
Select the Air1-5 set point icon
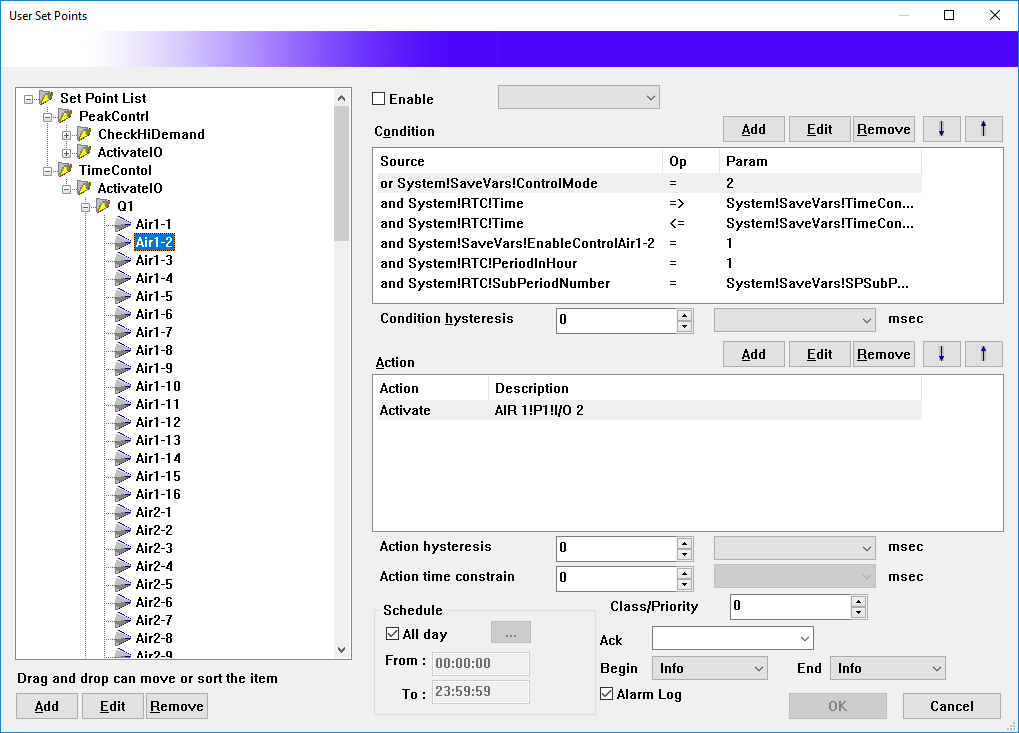(x=123, y=296)
